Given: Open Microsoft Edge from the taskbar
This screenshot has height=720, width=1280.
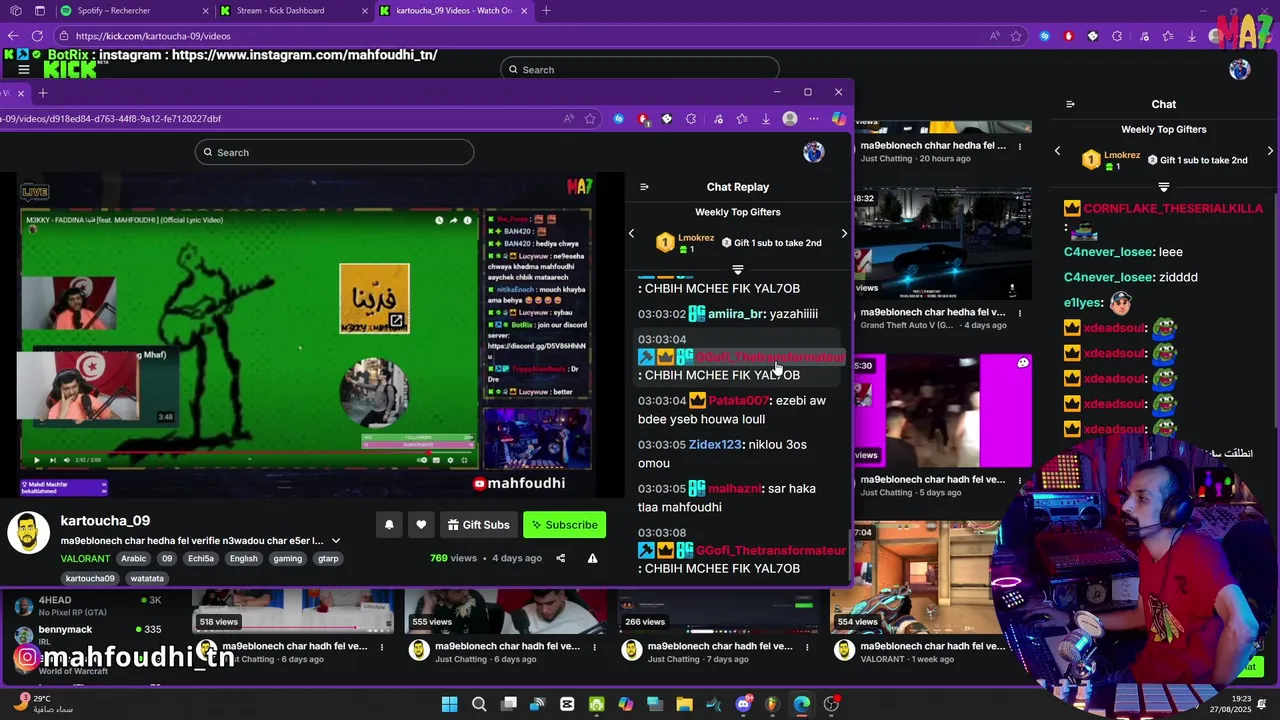Looking at the screenshot, I should [802, 704].
